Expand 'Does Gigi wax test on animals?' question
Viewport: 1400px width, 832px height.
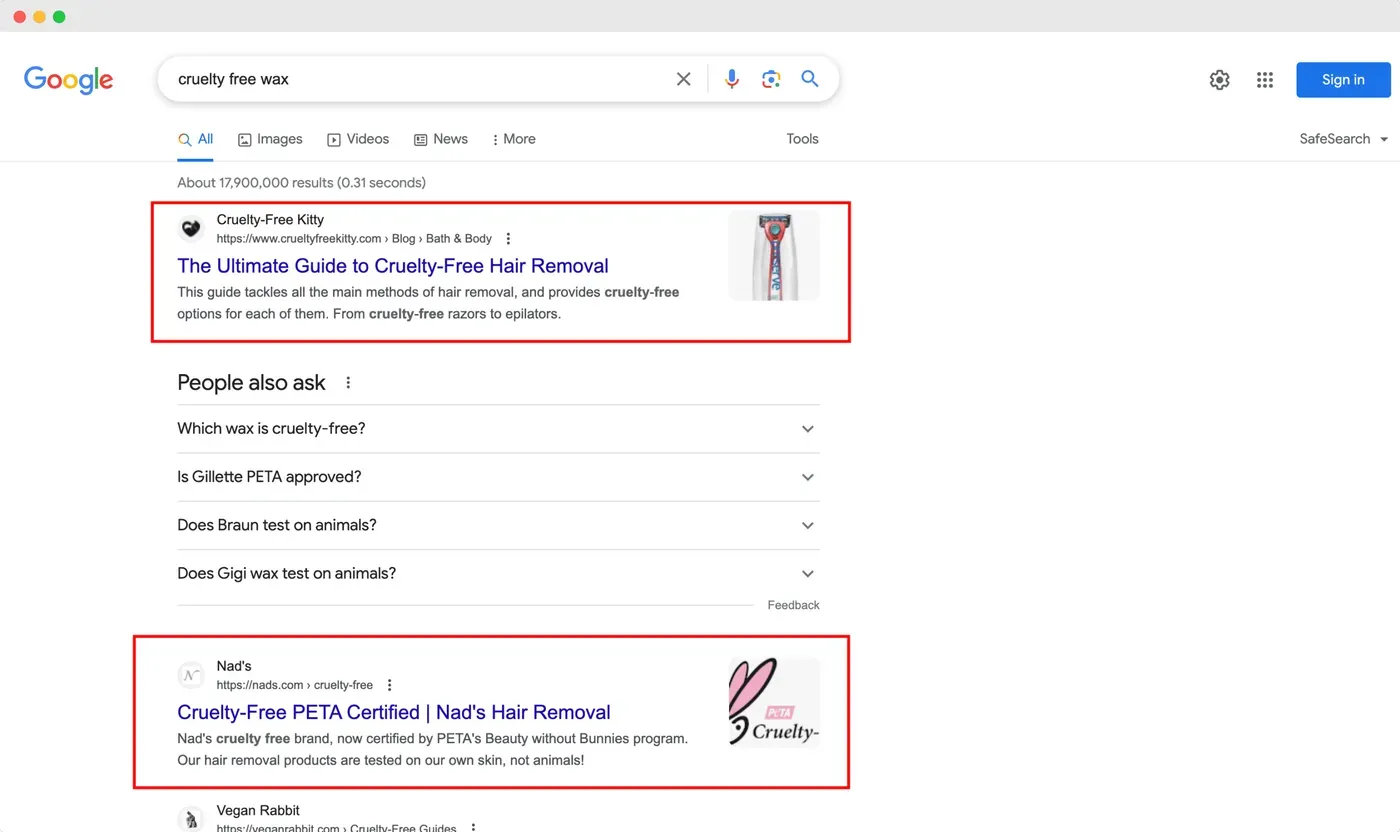(498, 573)
